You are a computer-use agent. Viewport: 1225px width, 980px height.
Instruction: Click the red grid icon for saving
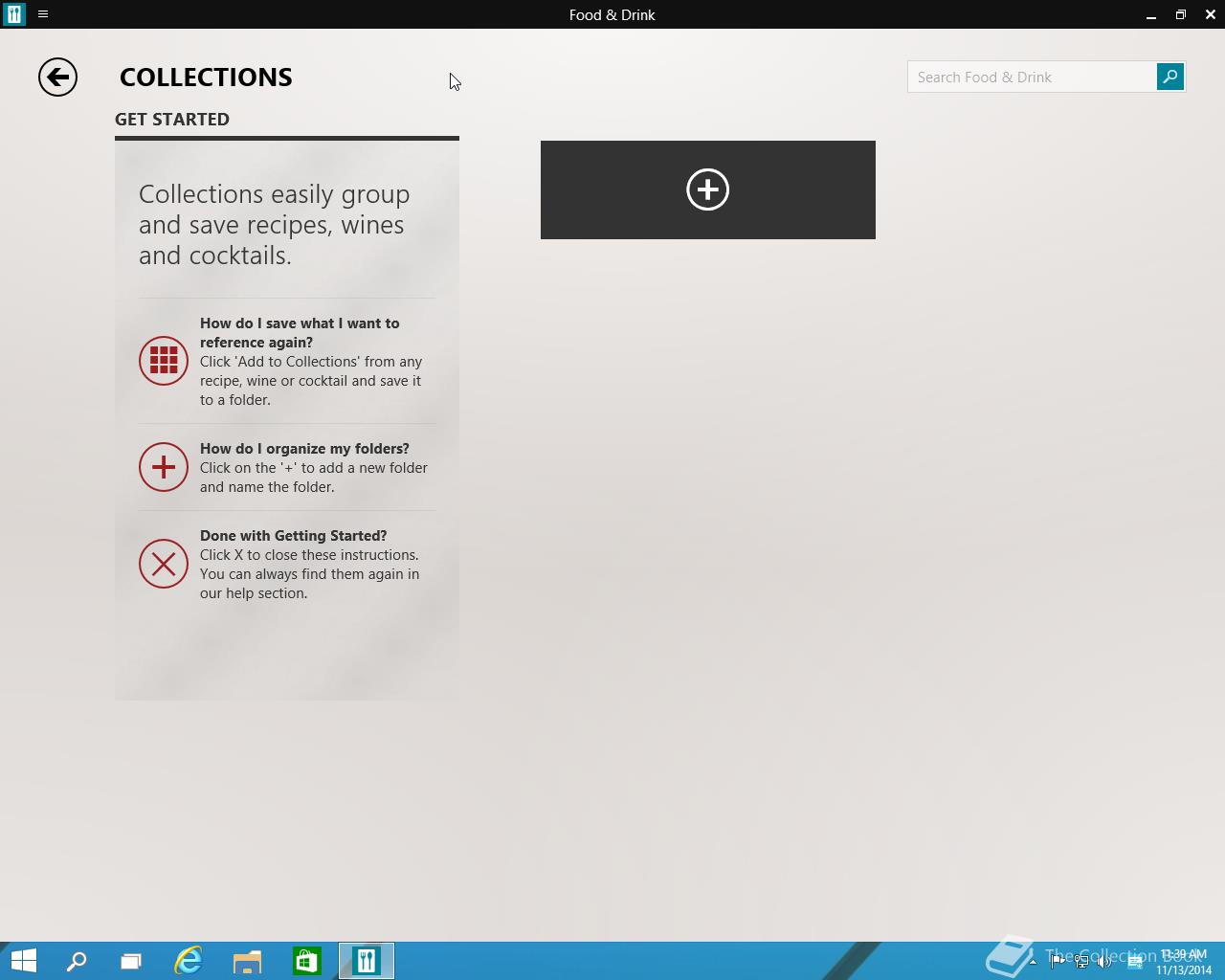[164, 361]
